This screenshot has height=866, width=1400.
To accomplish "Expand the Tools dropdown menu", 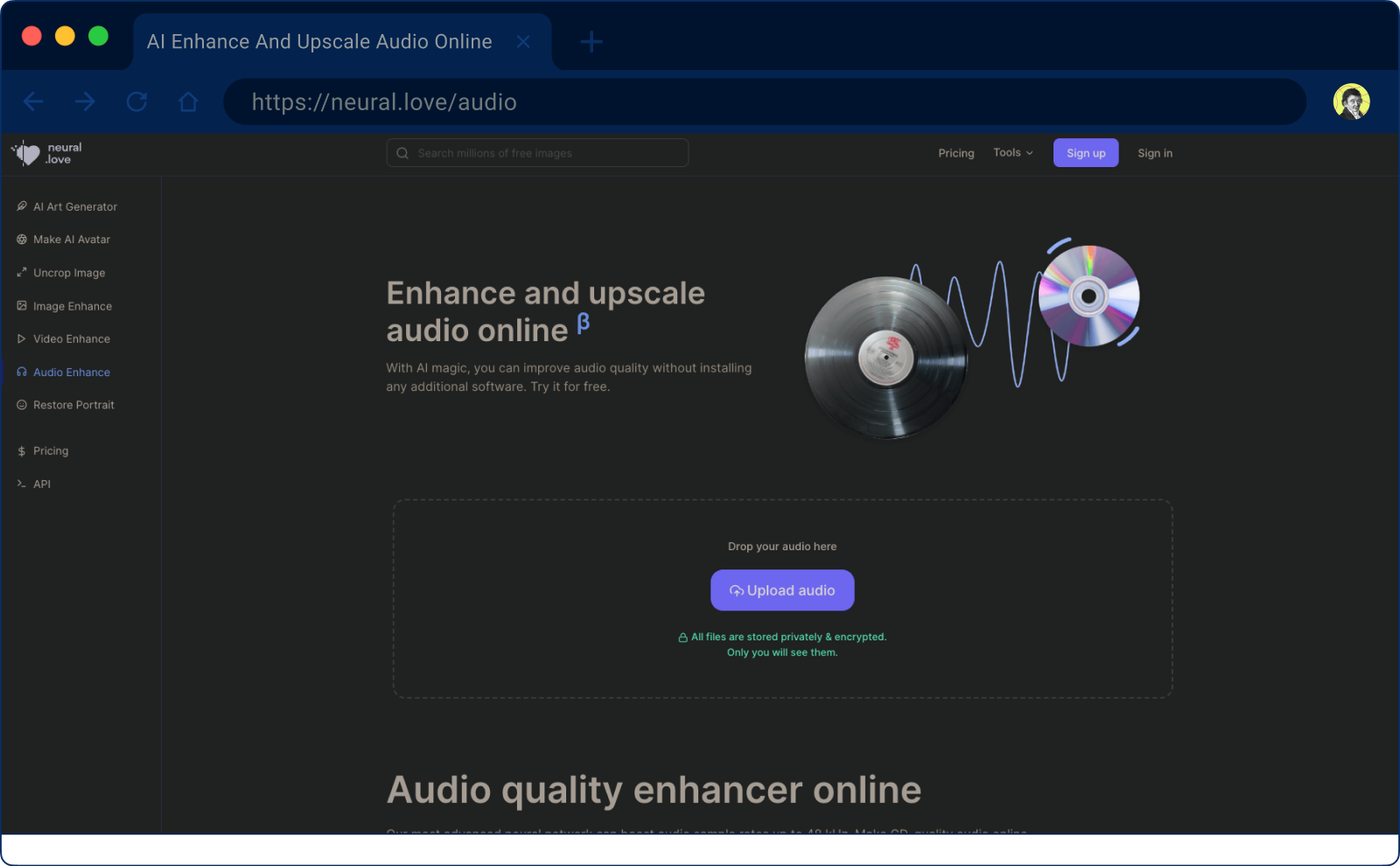I will coord(1011,152).
